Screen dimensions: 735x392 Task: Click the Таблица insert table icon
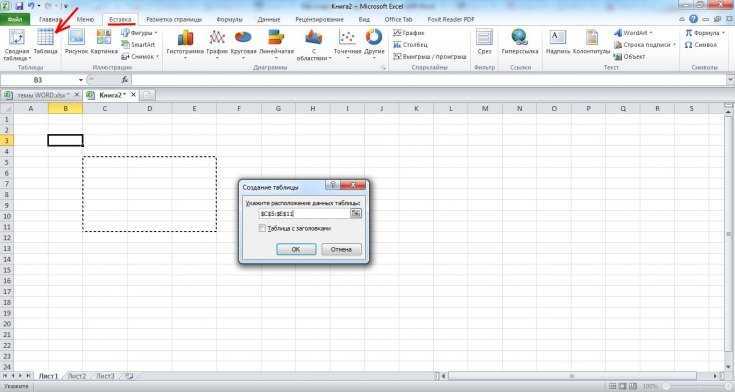point(45,37)
